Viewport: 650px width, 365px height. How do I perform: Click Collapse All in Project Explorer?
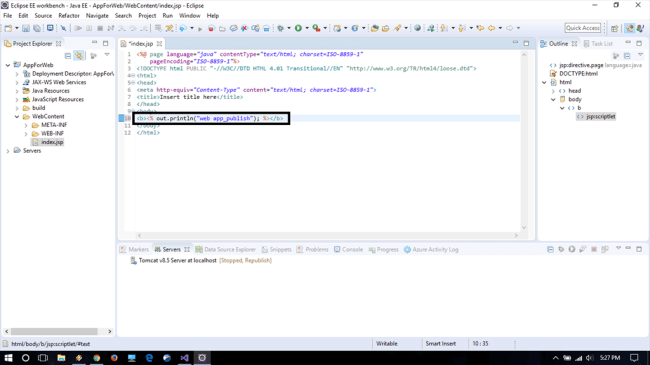pyautogui.click(x=68, y=56)
